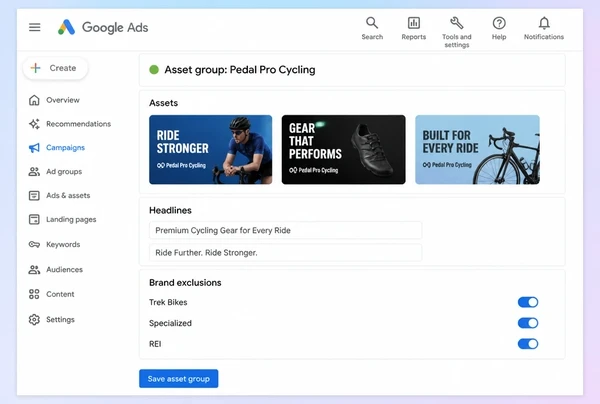Disable the Trek Bikes brand exclusion
This screenshot has height=404, width=600.
(x=528, y=302)
